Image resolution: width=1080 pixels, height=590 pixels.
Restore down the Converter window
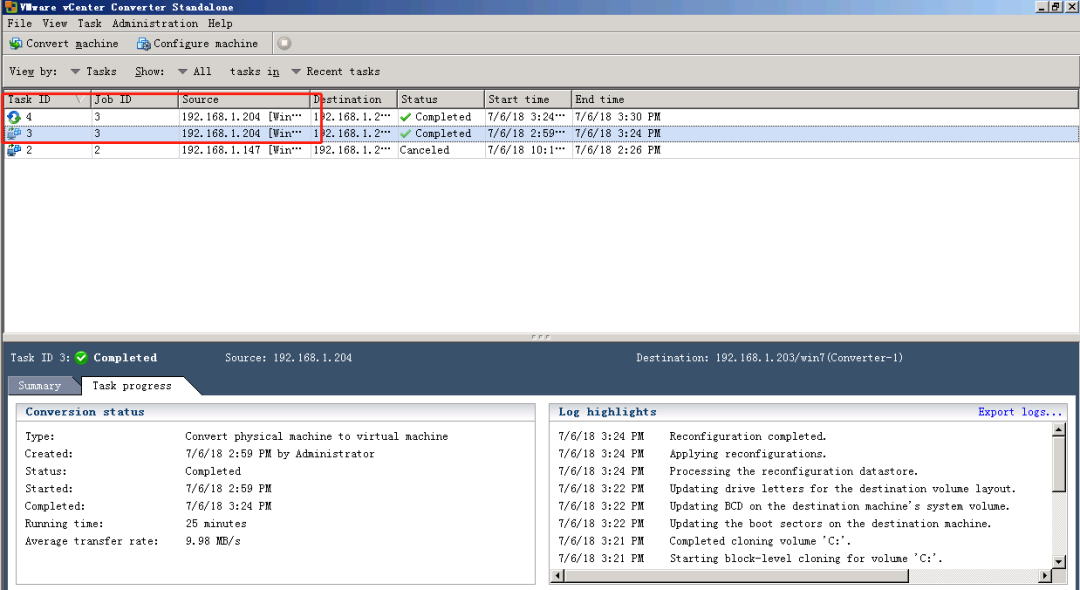pos(1055,7)
